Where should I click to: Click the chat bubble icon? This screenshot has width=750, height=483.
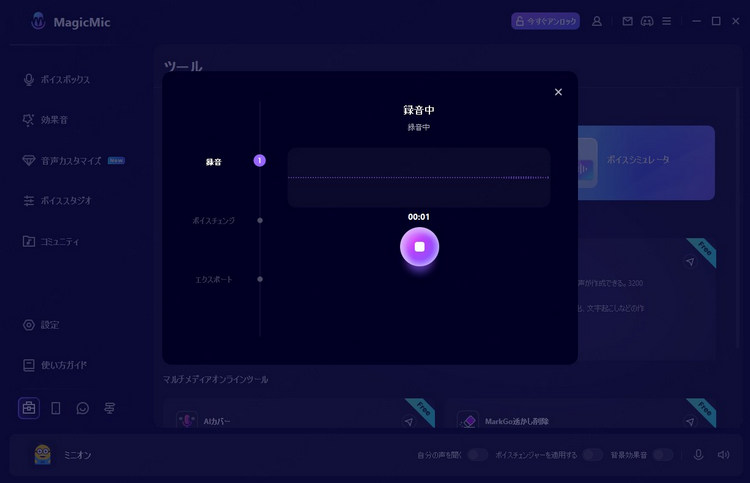[x=83, y=408]
